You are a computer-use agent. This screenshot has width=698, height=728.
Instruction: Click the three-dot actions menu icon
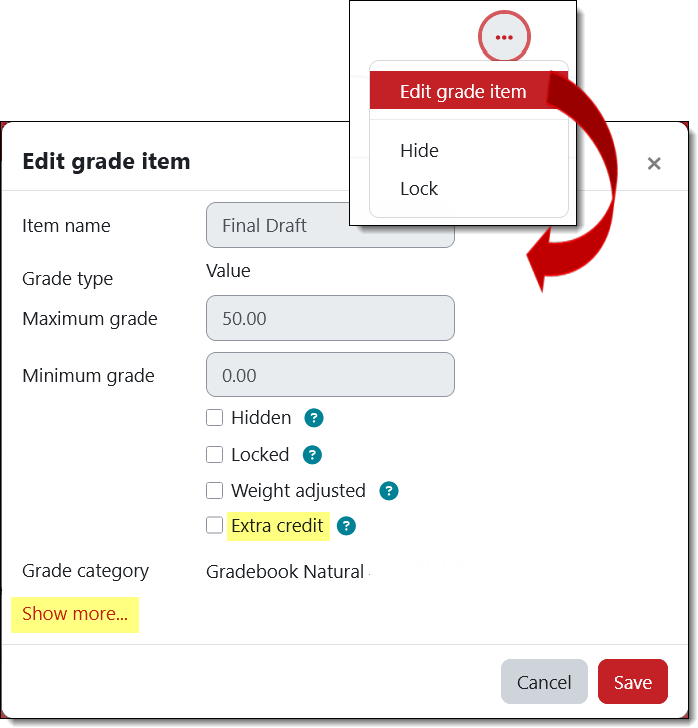click(504, 38)
